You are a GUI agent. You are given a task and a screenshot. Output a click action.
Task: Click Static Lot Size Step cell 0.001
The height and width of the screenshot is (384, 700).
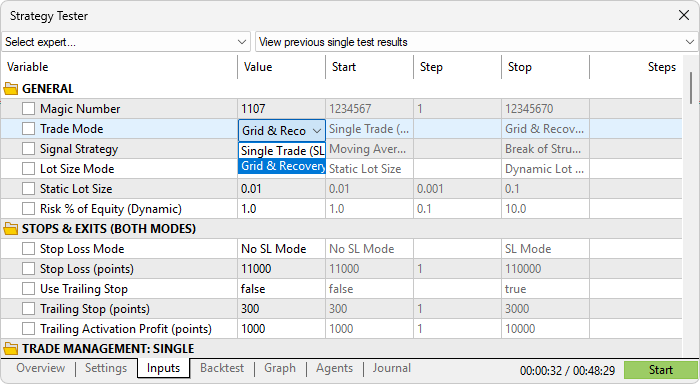(458, 189)
